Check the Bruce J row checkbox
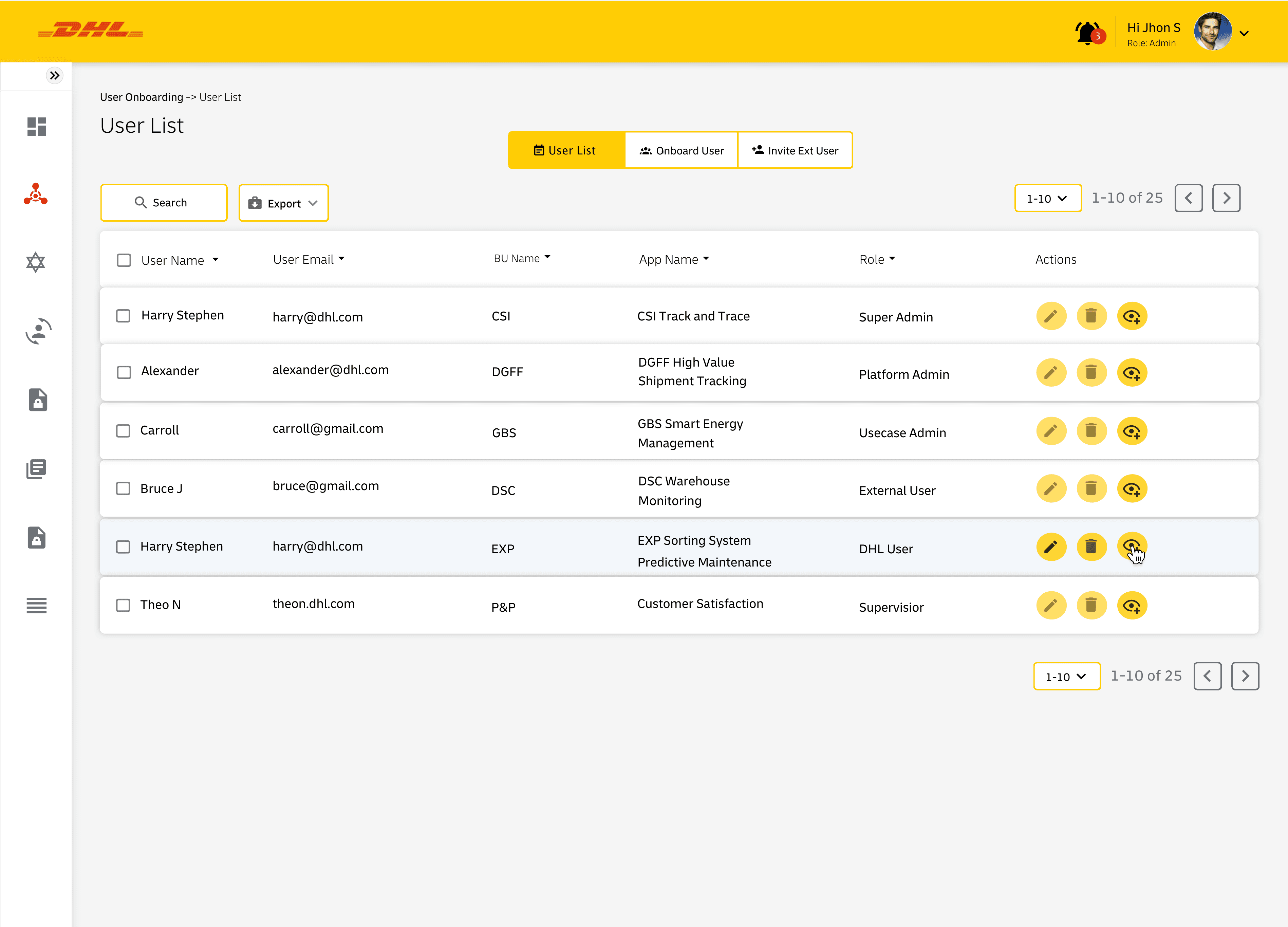The image size is (1288, 927). click(x=123, y=488)
